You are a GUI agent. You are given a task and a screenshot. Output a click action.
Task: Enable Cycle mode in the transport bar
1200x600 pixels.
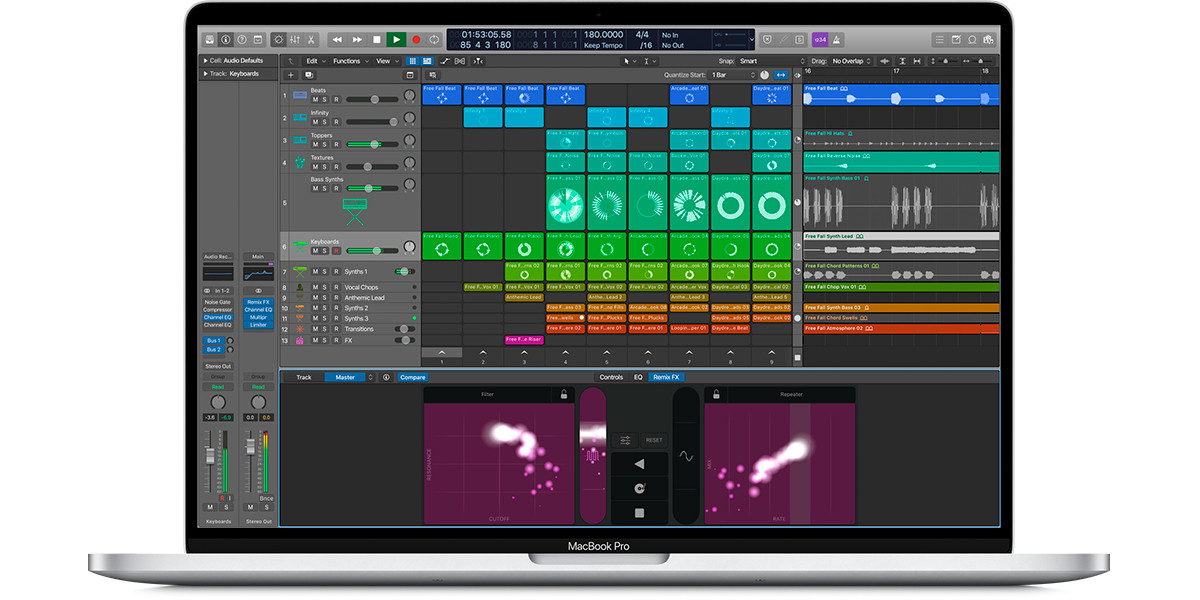[434, 38]
